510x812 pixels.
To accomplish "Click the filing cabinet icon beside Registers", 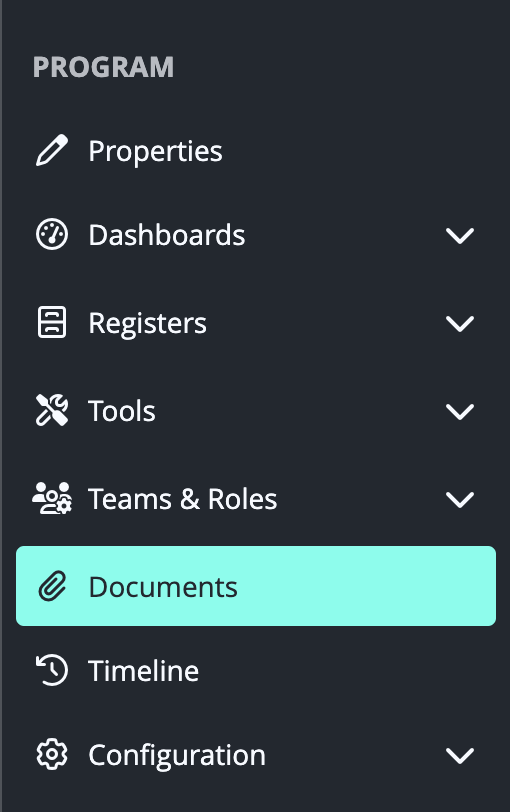I will point(52,323).
